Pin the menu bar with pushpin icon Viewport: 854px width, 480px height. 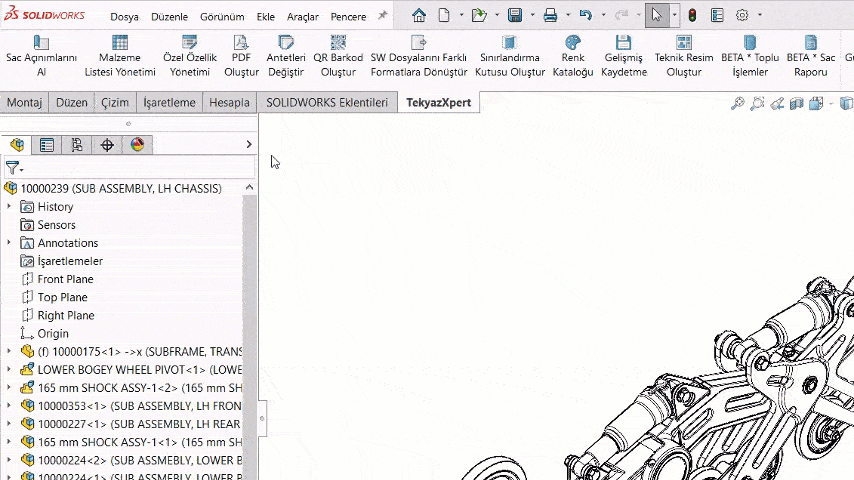coord(383,15)
